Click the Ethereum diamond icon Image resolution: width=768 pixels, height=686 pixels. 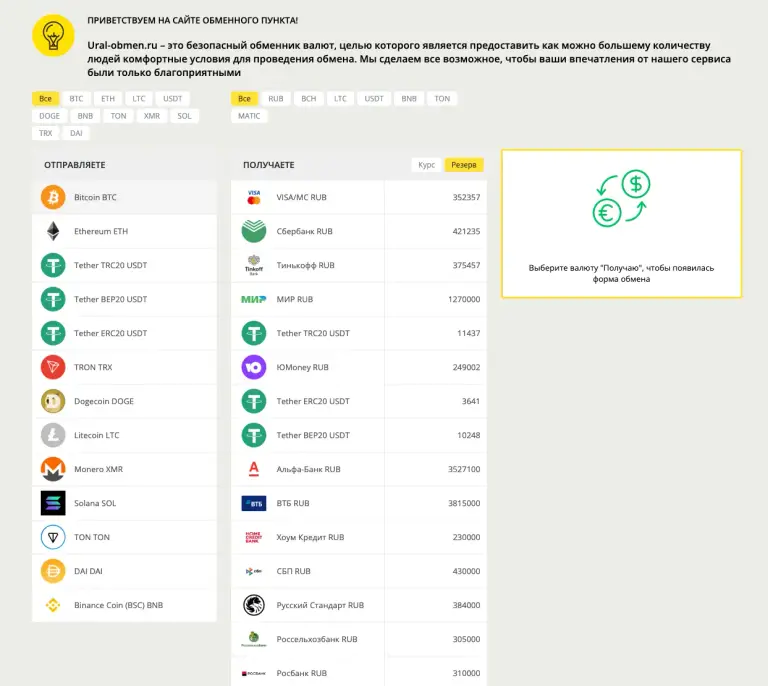click(x=53, y=231)
